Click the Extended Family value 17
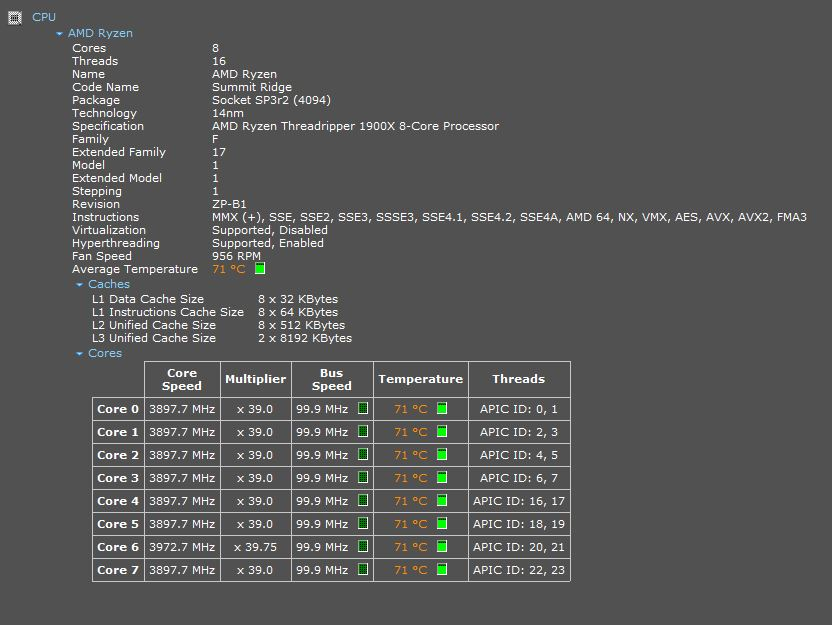832x625 pixels. (219, 152)
